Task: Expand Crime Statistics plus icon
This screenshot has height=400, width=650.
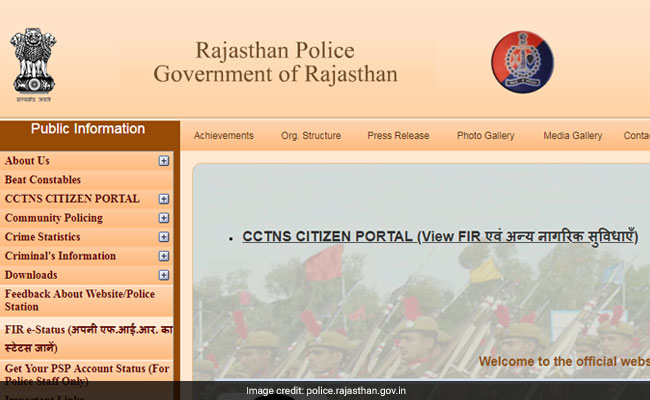Action: coord(164,237)
